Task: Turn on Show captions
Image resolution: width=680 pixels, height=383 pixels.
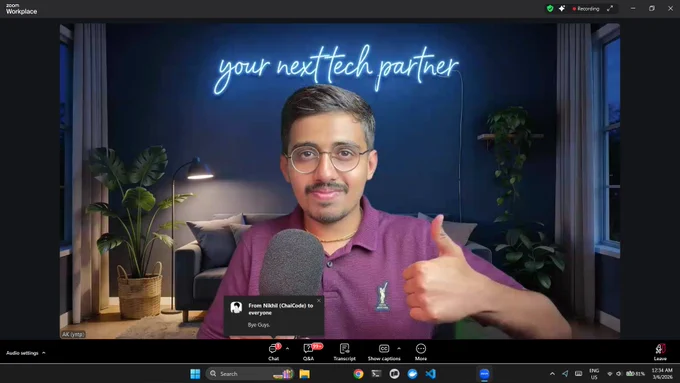Action: coord(384,352)
